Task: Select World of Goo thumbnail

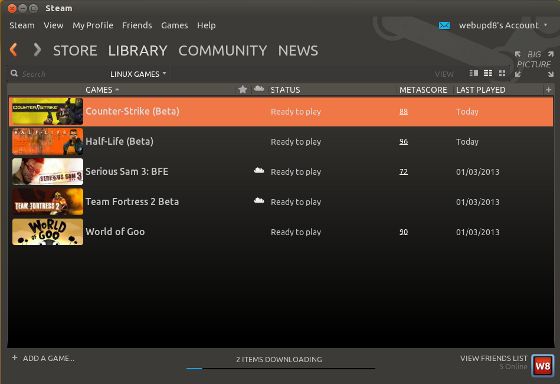Action: click(48, 232)
